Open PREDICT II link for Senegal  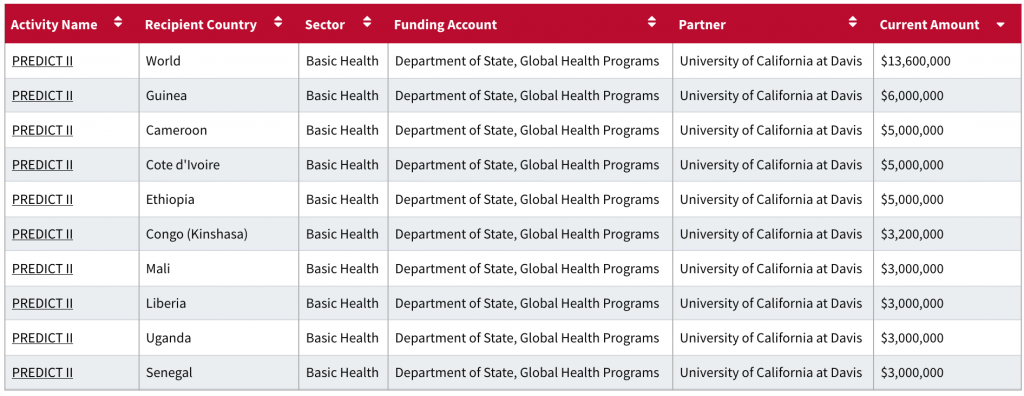(x=42, y=372)
